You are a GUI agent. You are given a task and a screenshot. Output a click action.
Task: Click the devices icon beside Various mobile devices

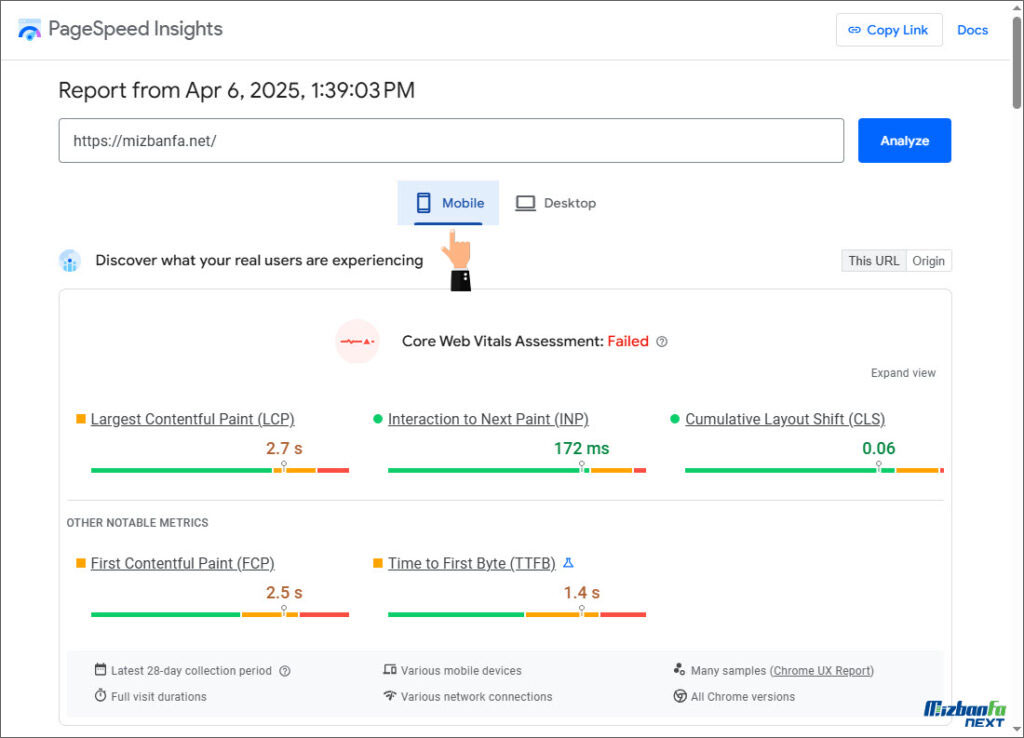pos(390,669)
